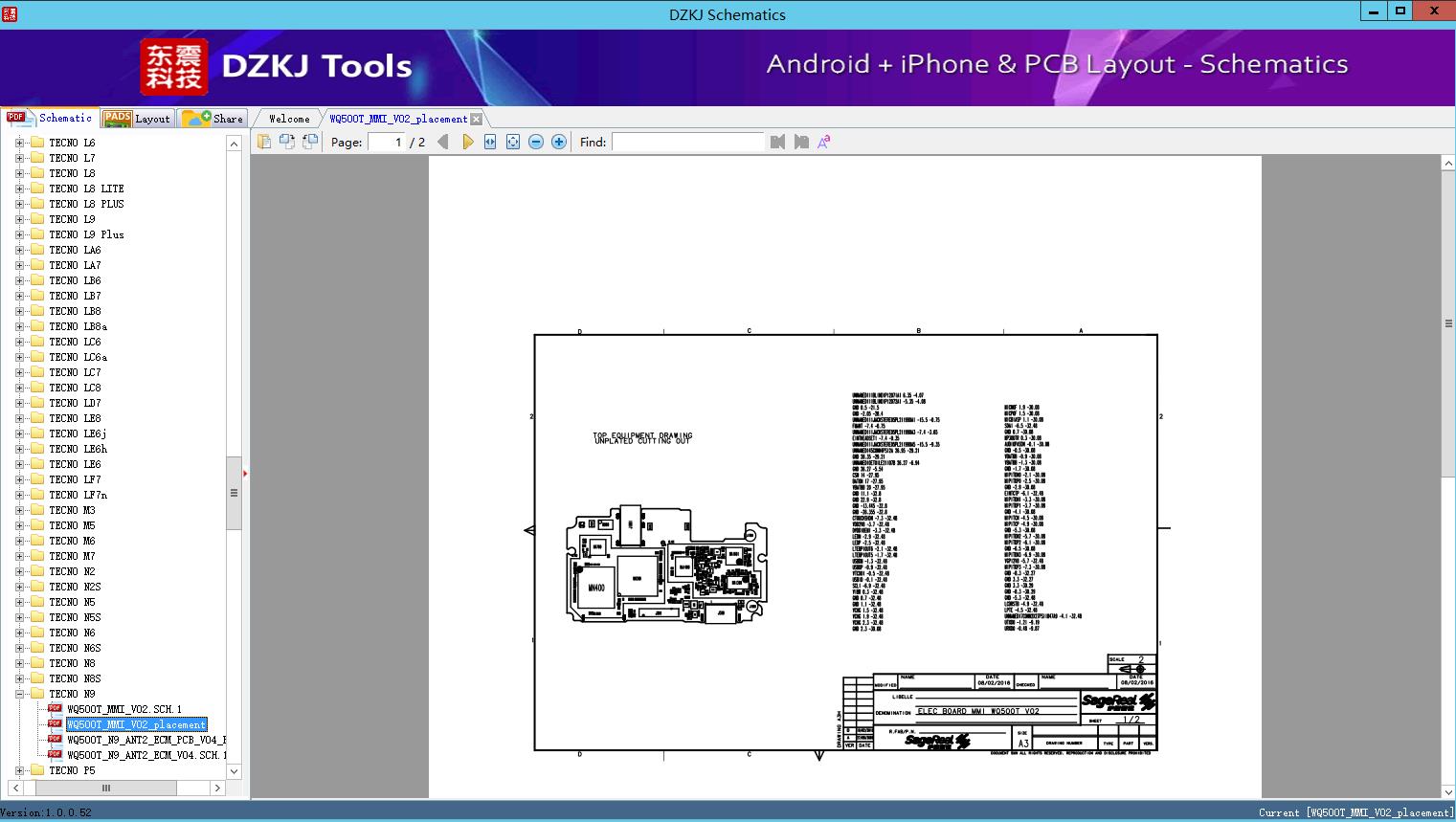Screen dimensions: 1456x822
Task: Click the fit width icon
Action: 490,142
